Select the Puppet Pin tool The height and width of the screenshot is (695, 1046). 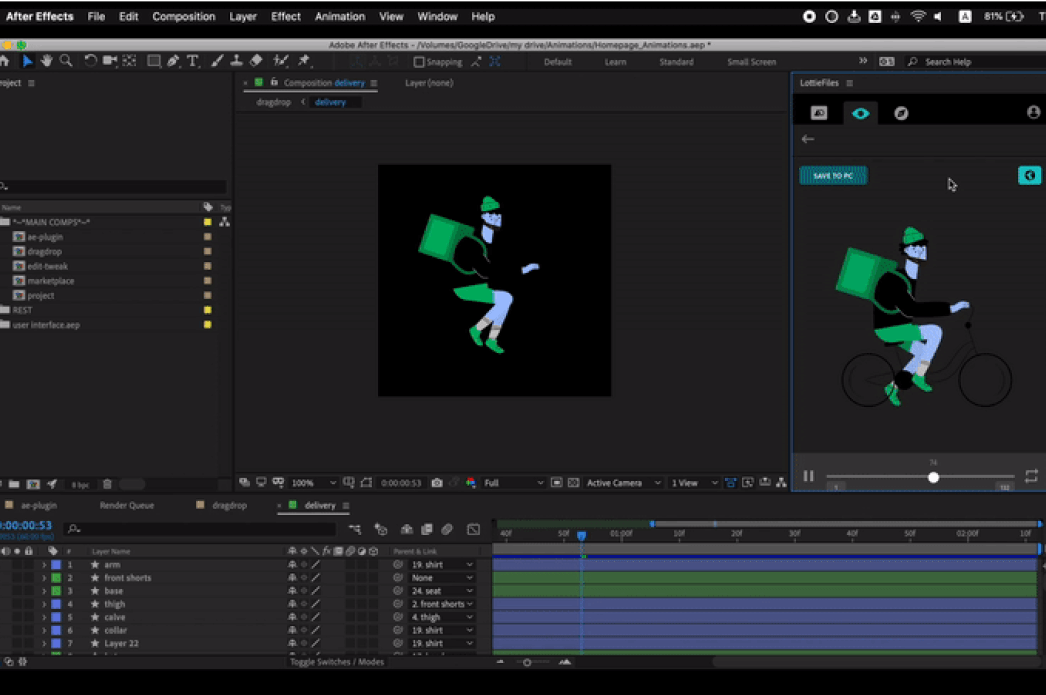pyautogui.click(x=304, y=61)
